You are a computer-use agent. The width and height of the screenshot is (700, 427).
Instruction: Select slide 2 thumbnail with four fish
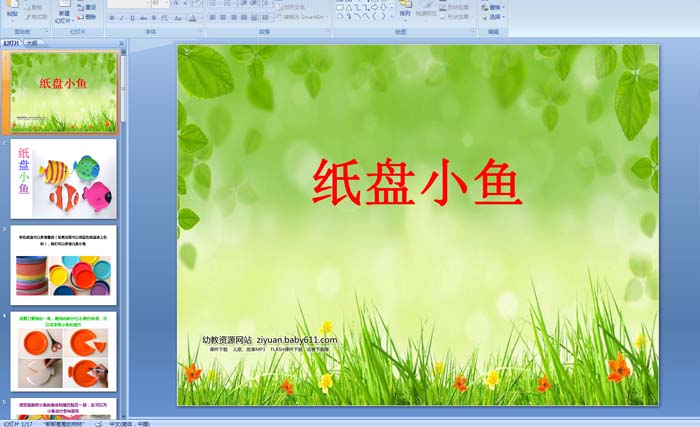point(63,178)
